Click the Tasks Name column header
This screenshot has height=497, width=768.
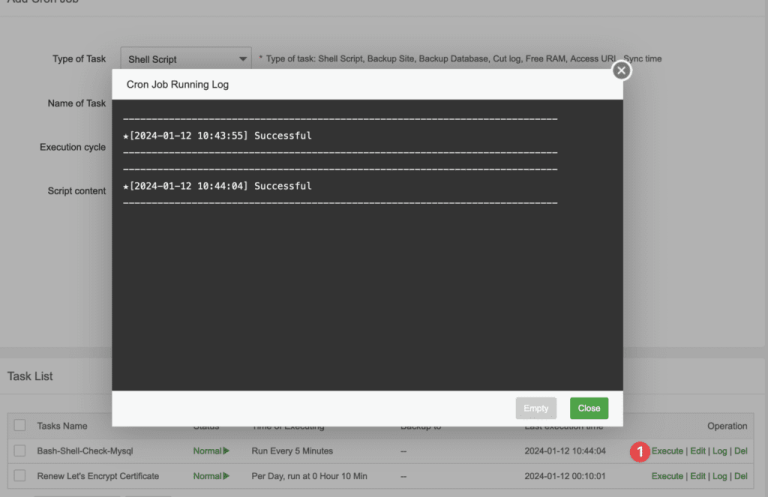click(62, 425)
